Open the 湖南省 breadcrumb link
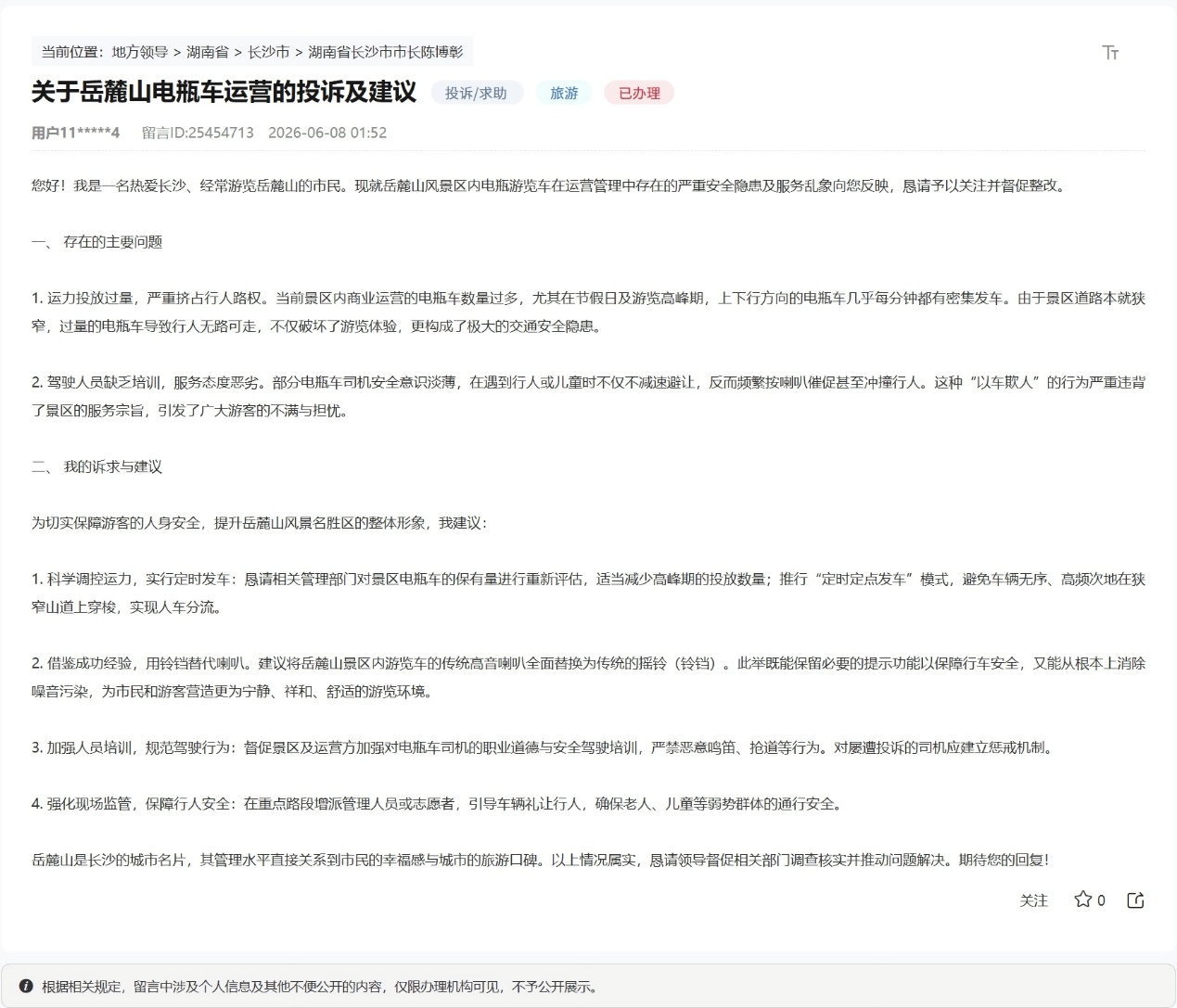The height and width of the screenshot is (1008, 1177). [x=208, y=52]
